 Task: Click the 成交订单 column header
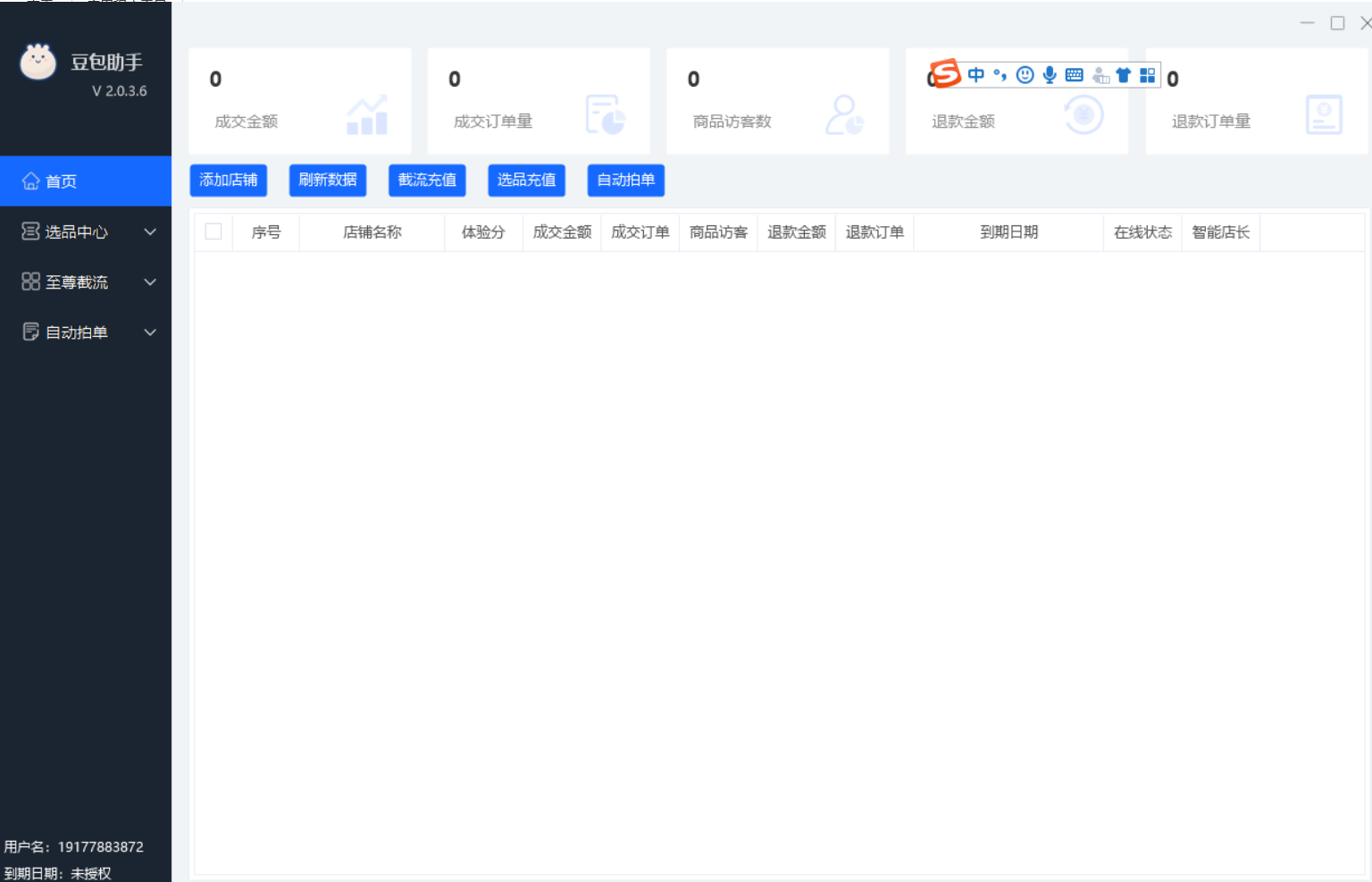click(640, 232)
